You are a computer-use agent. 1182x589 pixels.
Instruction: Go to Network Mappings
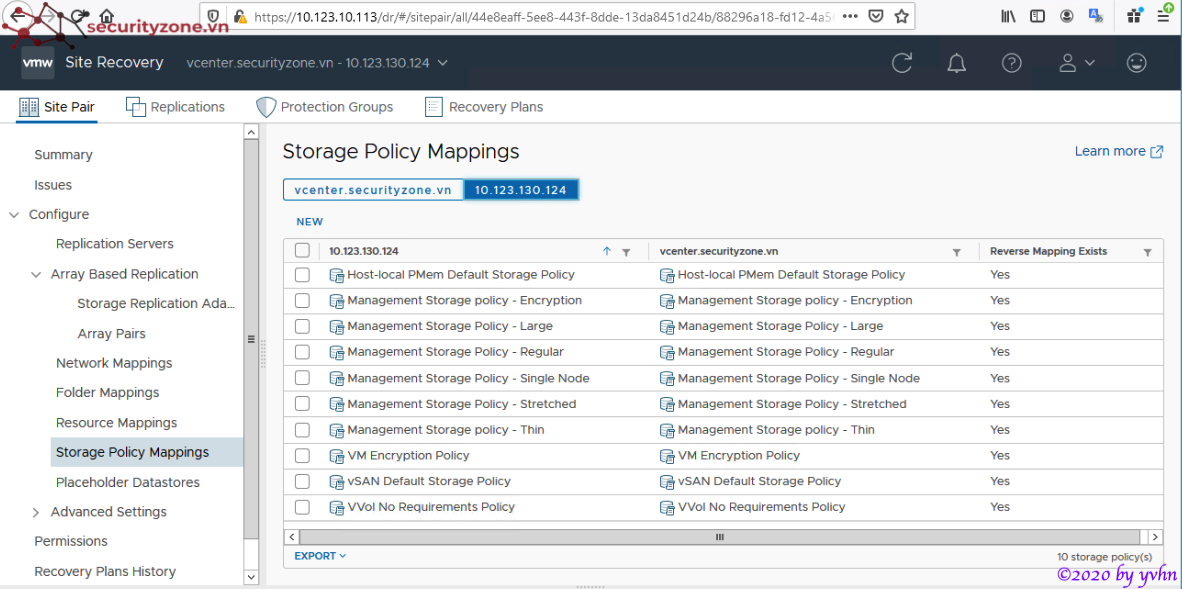(114, 364)
